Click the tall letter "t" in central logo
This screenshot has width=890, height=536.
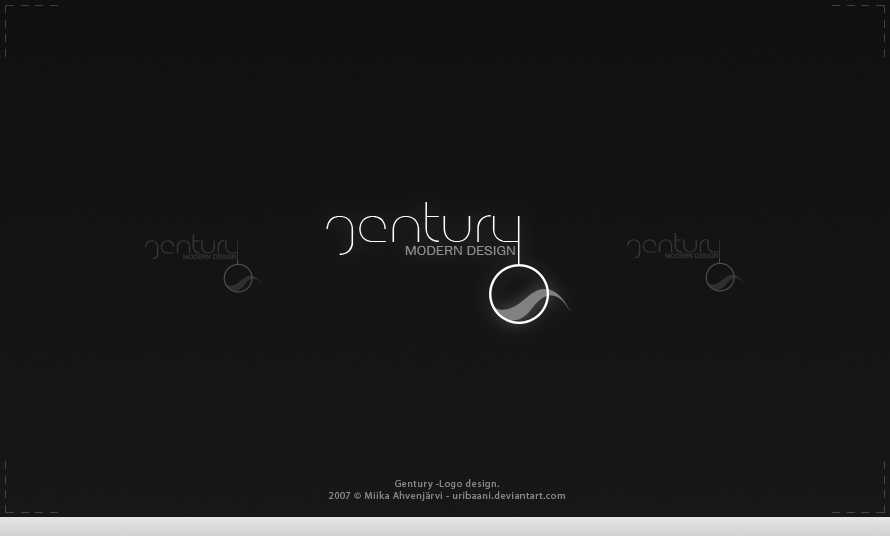pyautogui.click(x=430, y=224)
